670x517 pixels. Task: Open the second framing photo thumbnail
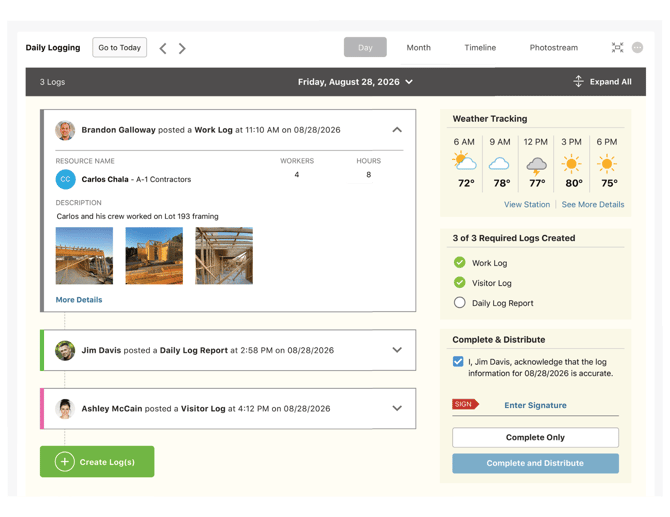(154, 256)
